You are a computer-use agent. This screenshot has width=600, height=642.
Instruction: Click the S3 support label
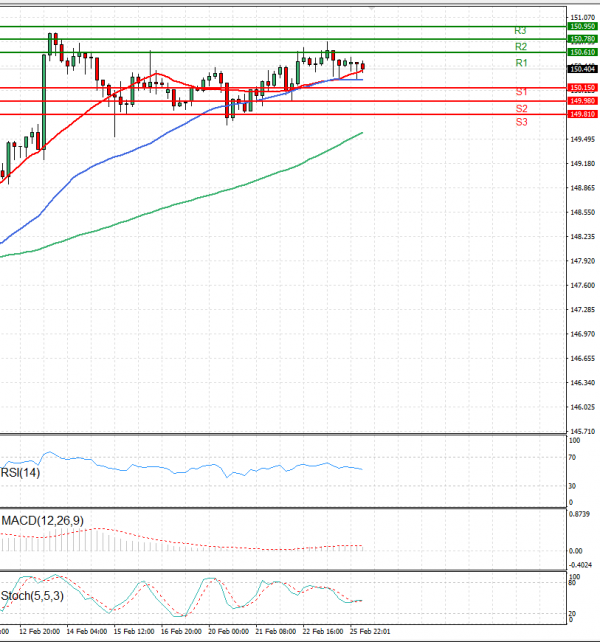pyautogui.click(x=521, y=122)
